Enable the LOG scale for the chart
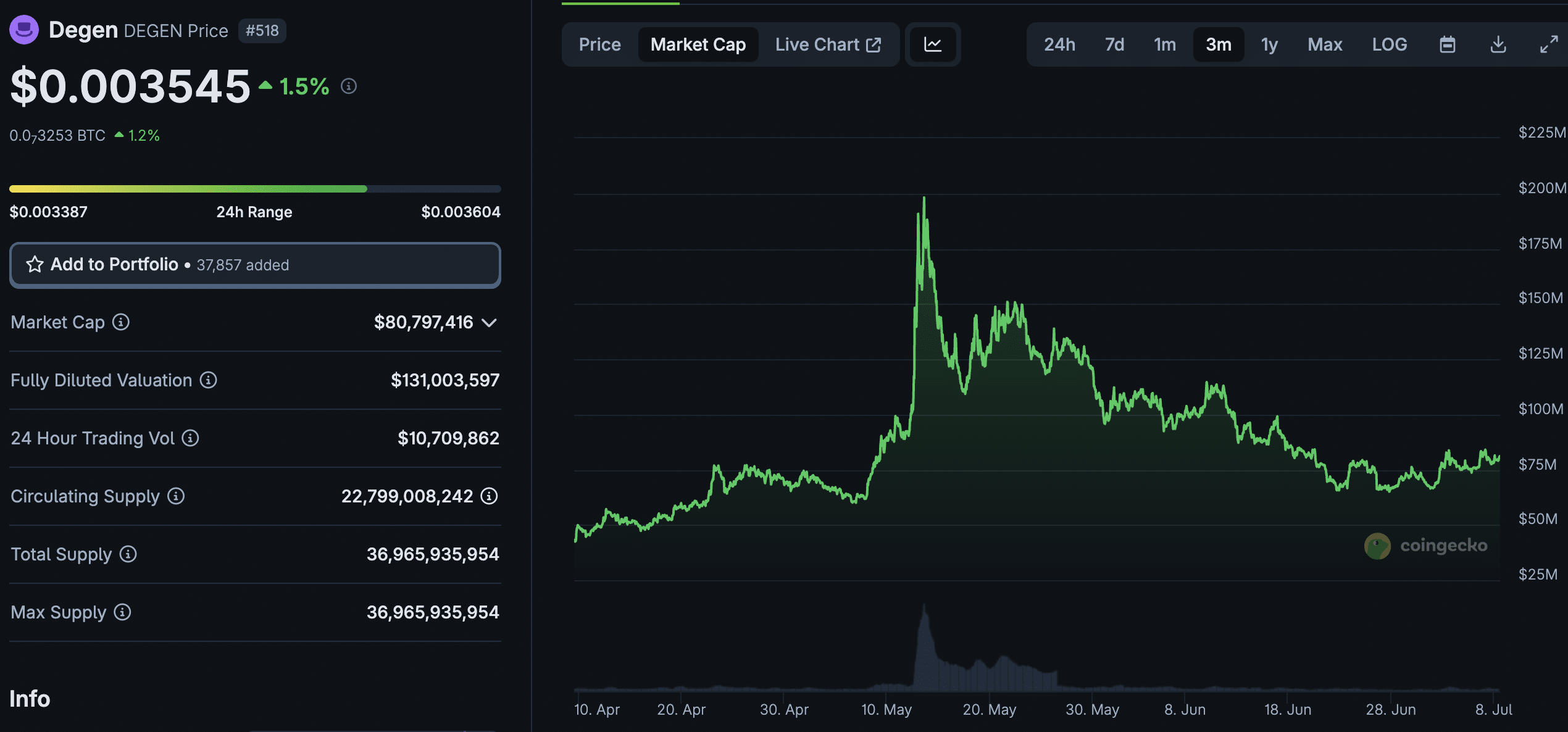The height and width of the screenshot is (732, 1568). click(x=1390, y=44)
